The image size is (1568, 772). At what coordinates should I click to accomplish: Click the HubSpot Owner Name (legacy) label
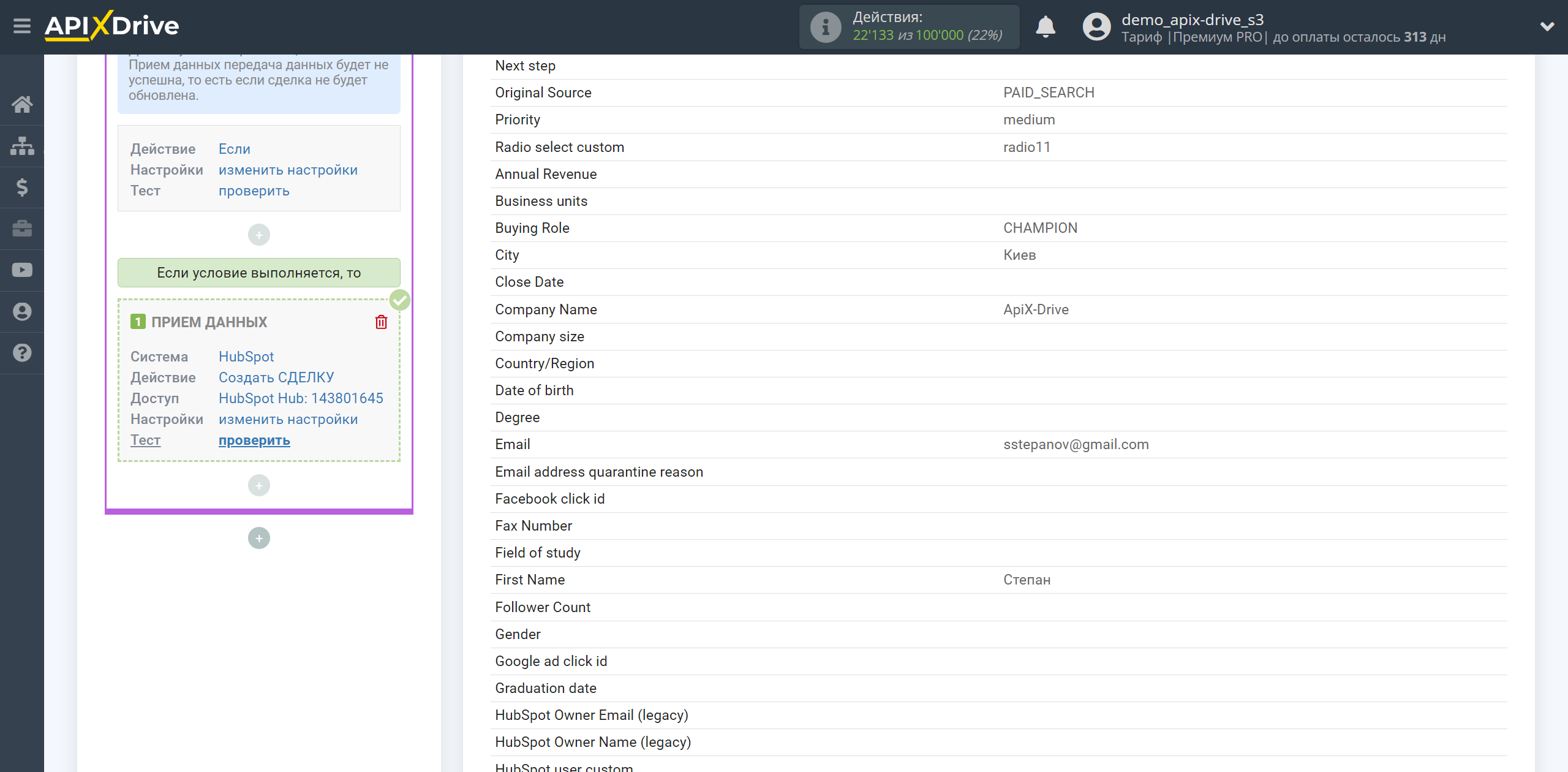tap(593, 742)
